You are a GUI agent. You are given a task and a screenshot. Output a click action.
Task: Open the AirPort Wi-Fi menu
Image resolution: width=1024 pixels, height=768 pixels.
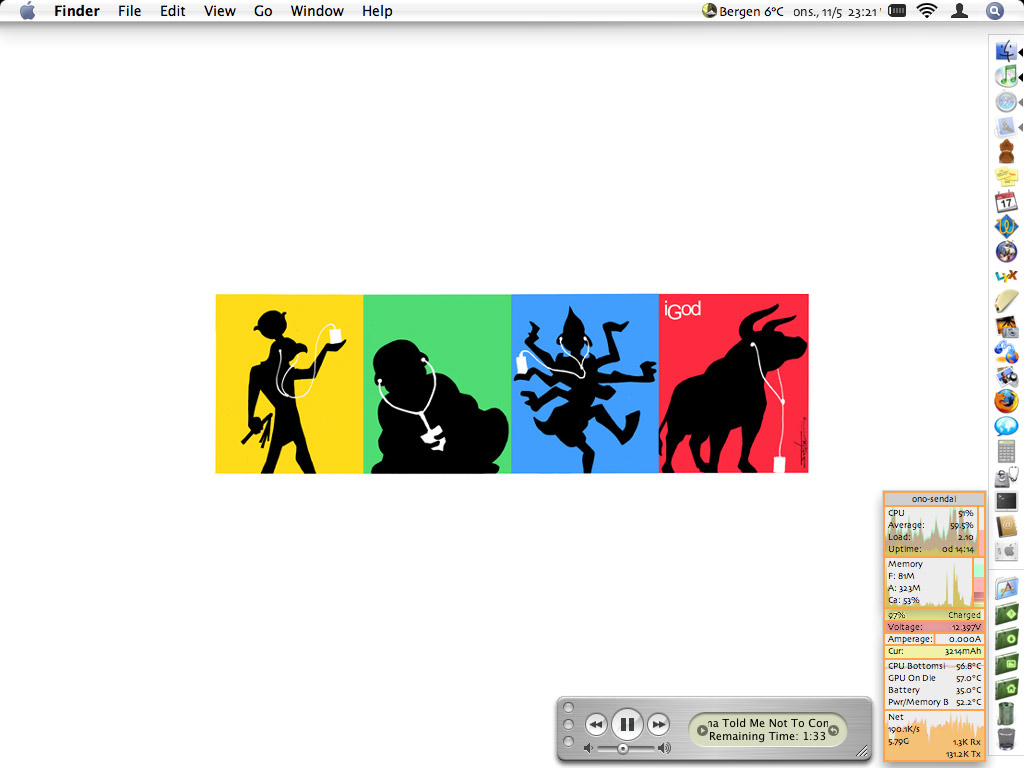point(927,11)
